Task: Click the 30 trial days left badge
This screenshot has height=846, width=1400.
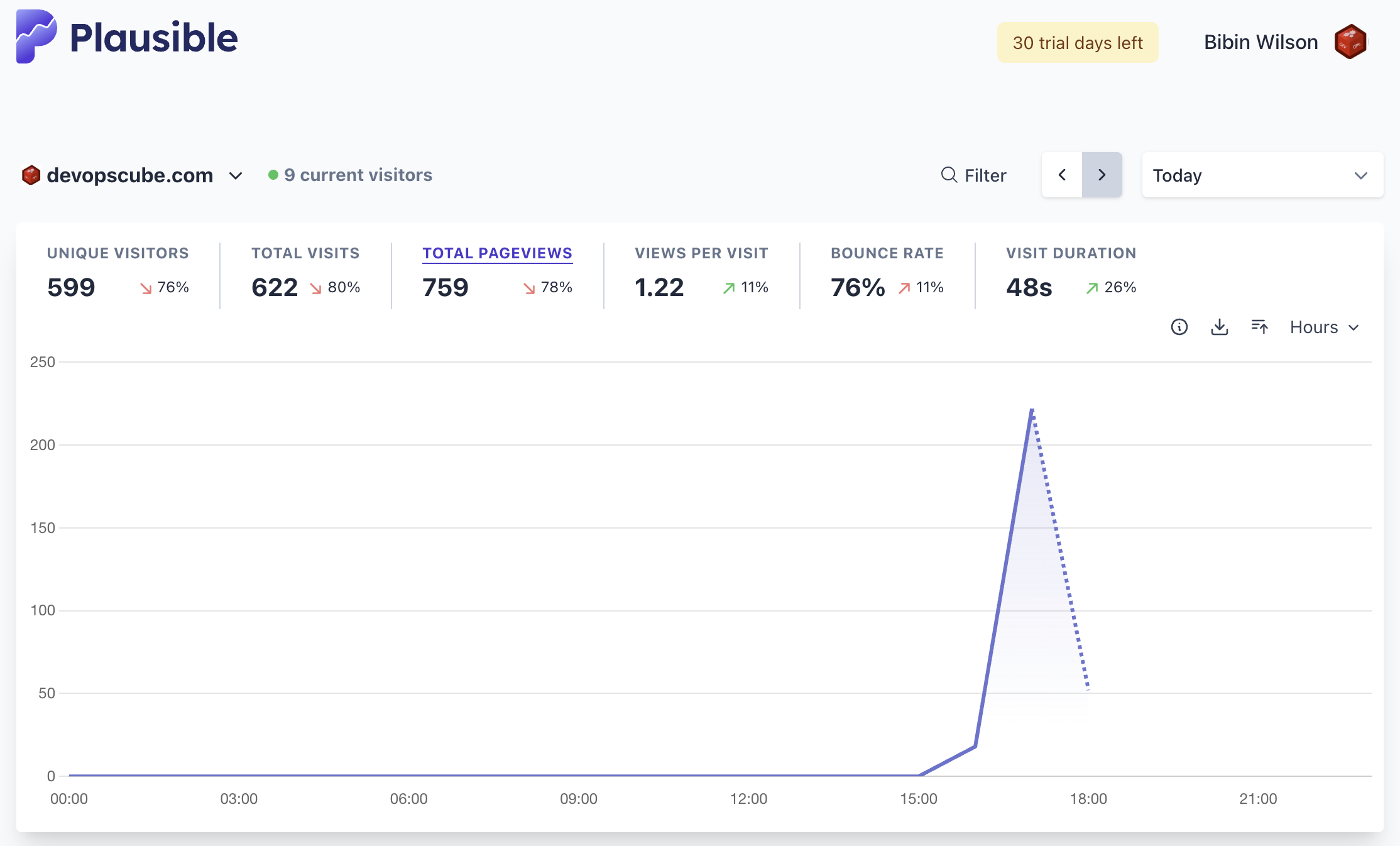Action: click(1077, 41)
